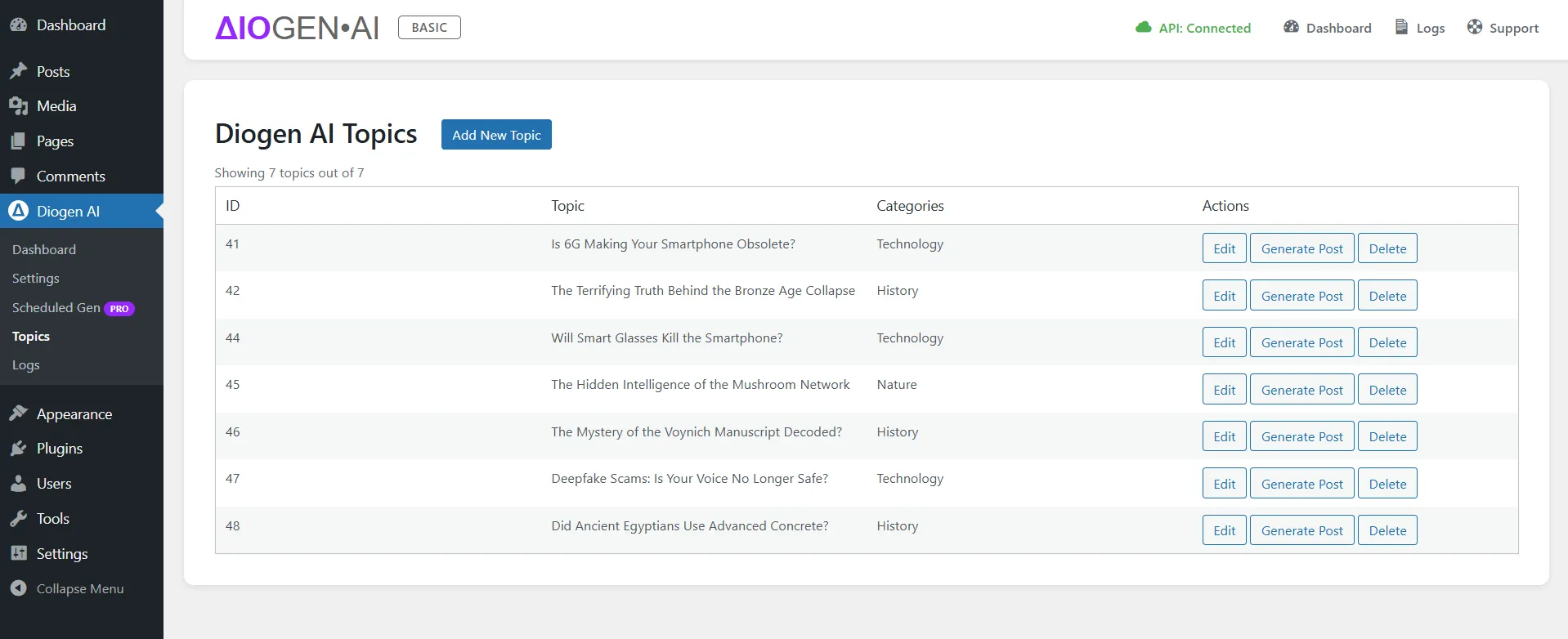Image resolution: width=1568 pixels, height=639 pixels.
Task: Click the BASIC plan badge
Action: click(429, 28)
